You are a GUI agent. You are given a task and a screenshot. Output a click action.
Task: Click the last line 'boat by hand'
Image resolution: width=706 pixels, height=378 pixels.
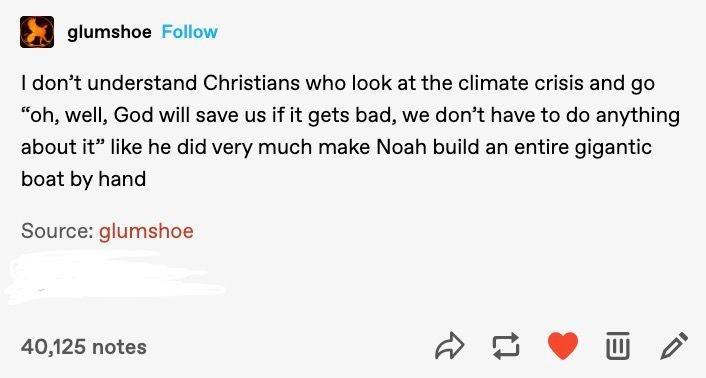[x=83, y=180]
